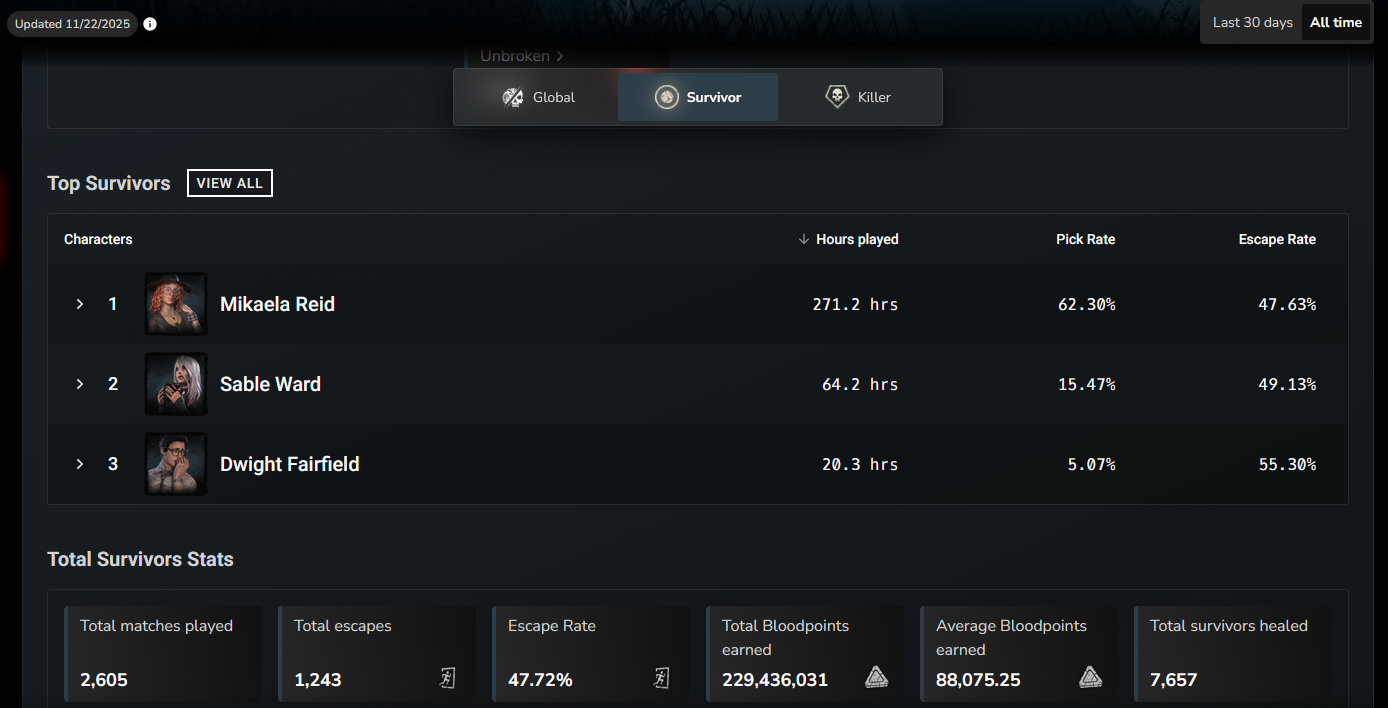Select the All time range
Image resolution: width=1388 pixels, height=708 pixels.
[x=1336, y=22]
